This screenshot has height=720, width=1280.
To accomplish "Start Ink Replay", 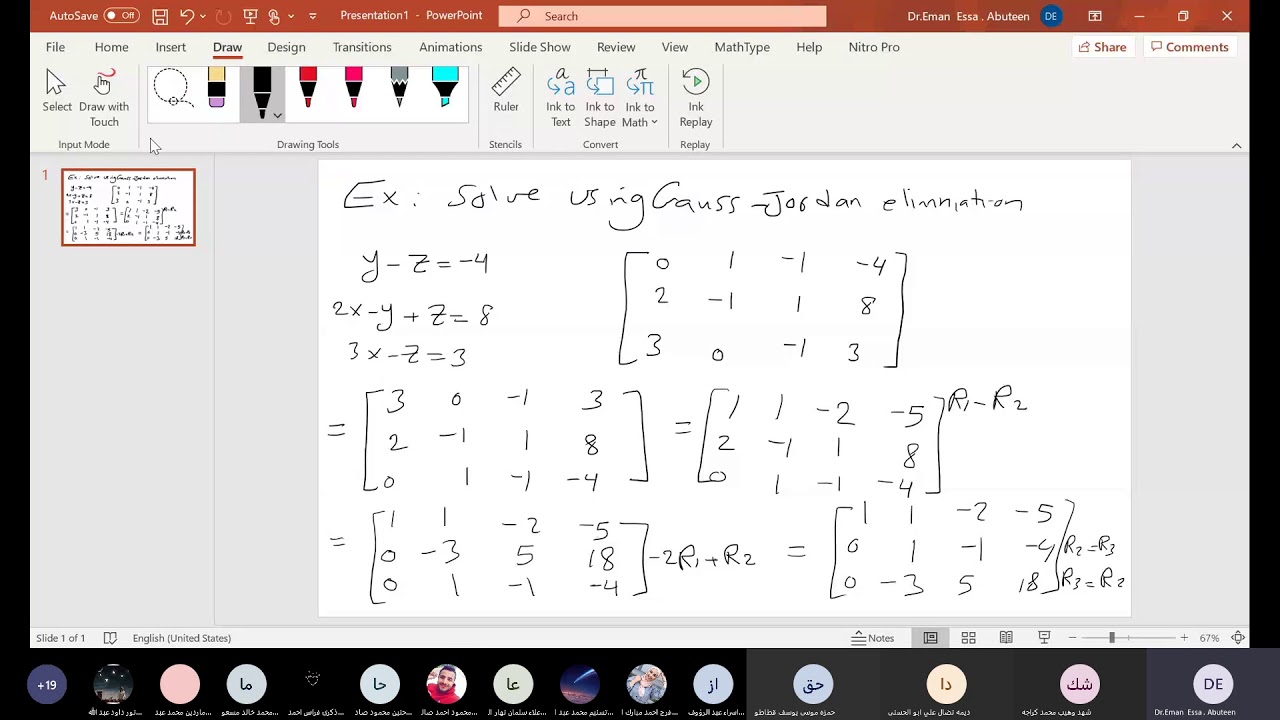I will (695, 97).
